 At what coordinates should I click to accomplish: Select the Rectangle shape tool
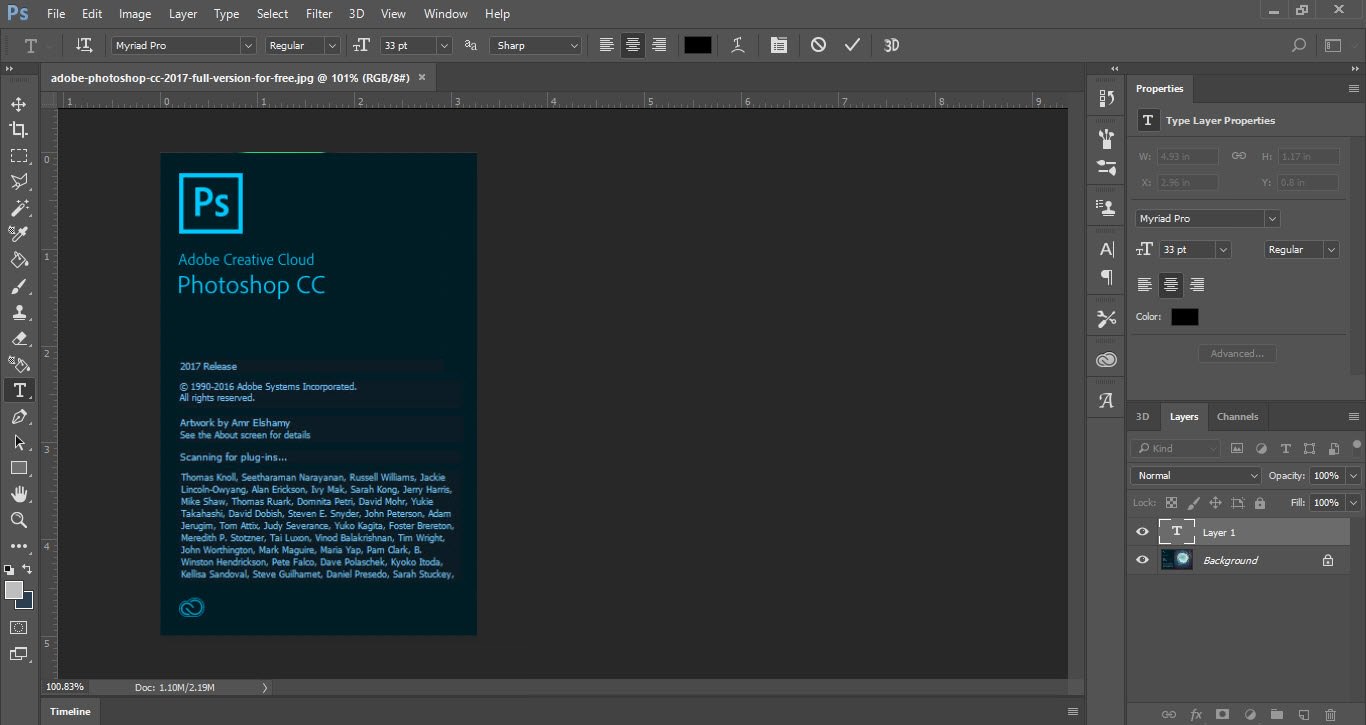click(19, 468)
